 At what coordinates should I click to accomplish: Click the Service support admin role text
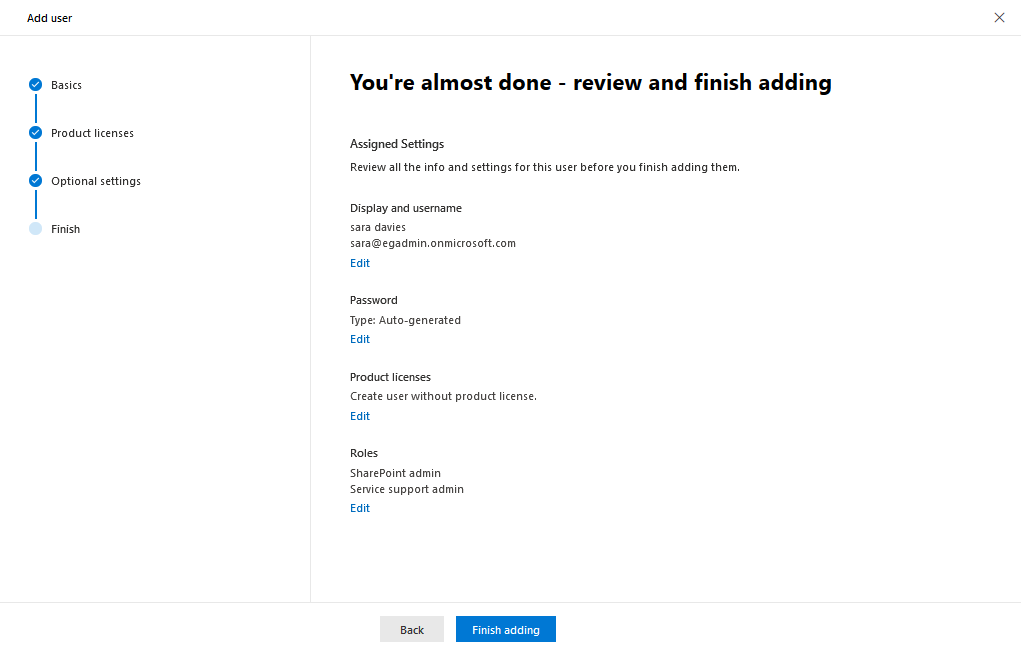[407, 490]
